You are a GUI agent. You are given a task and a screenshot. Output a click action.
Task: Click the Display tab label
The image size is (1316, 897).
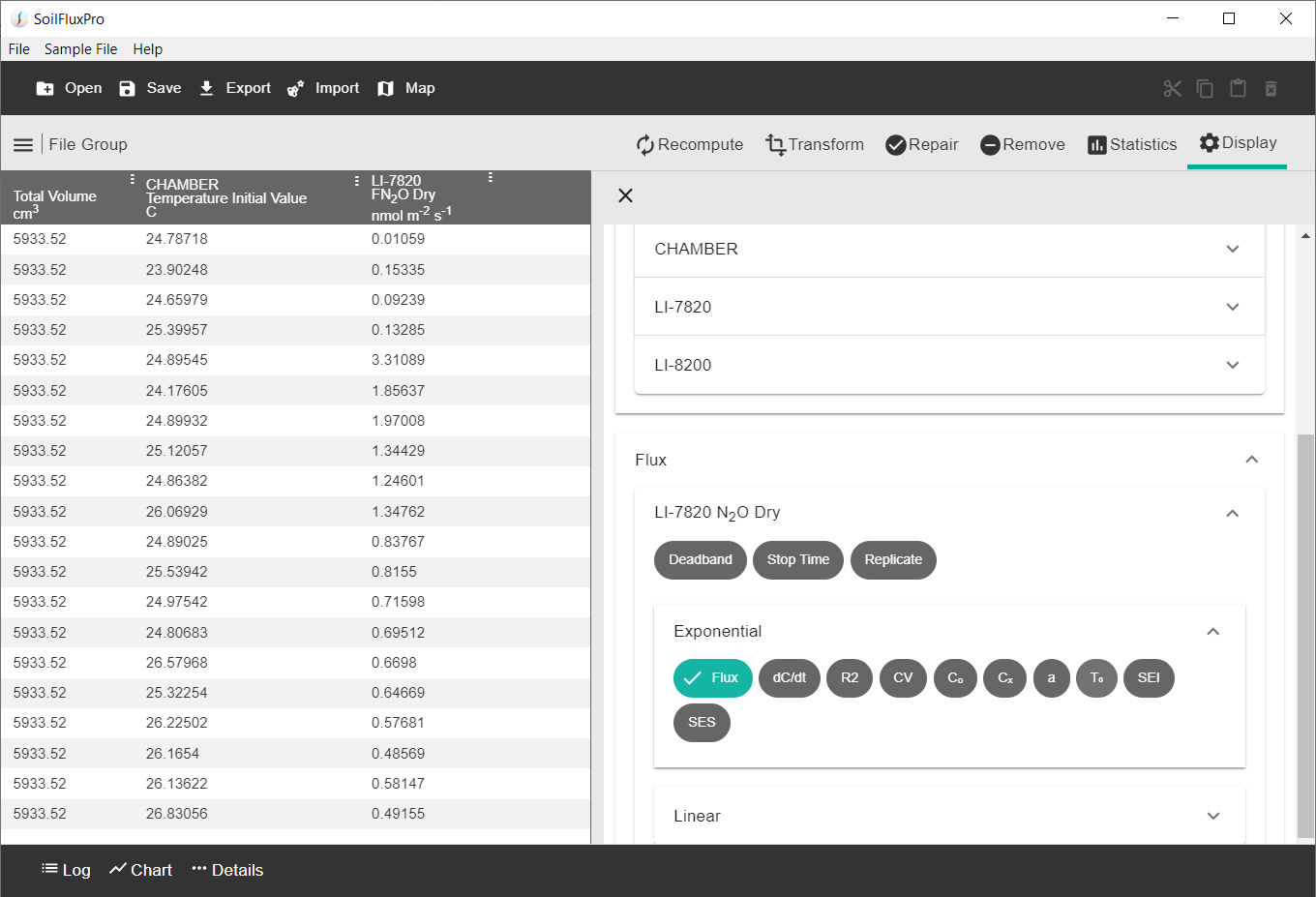(x=1249, y=142)
